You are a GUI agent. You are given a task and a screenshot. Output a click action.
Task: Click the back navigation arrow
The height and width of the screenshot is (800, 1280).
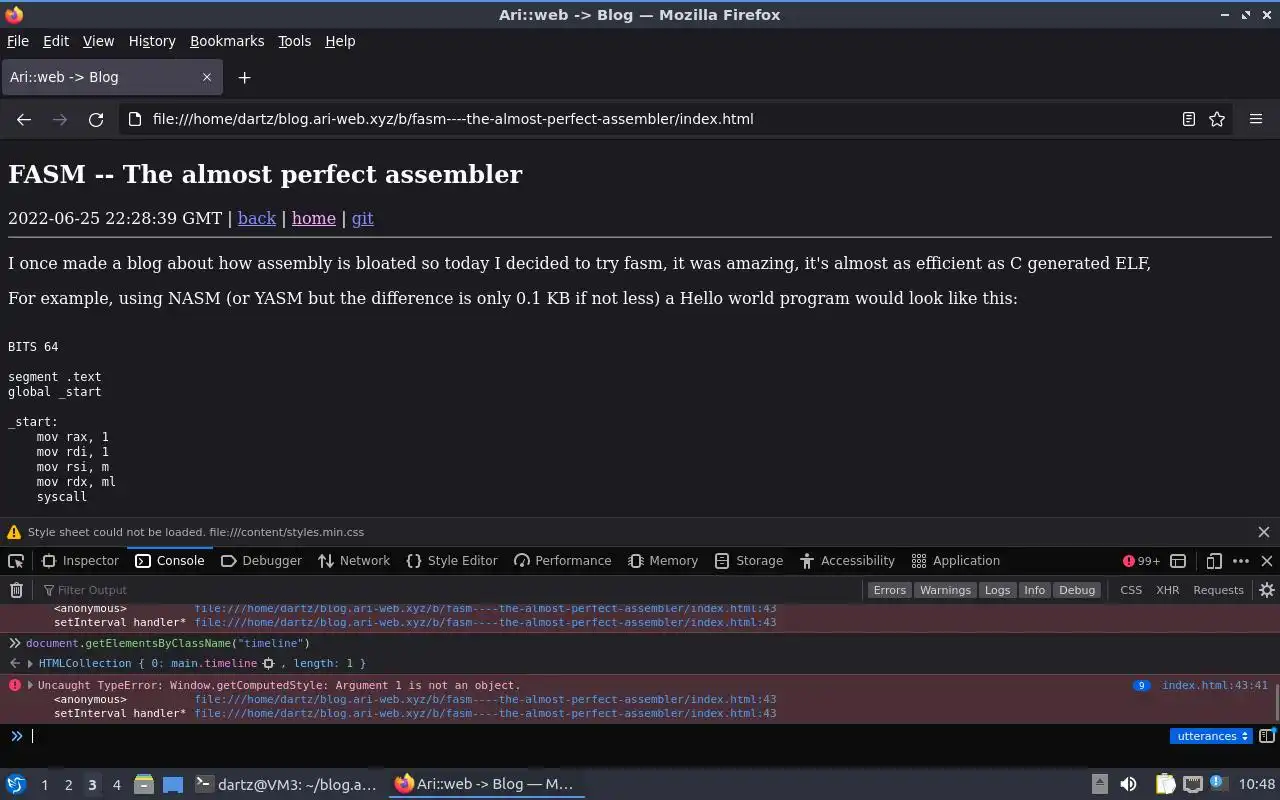pos(24,119)
